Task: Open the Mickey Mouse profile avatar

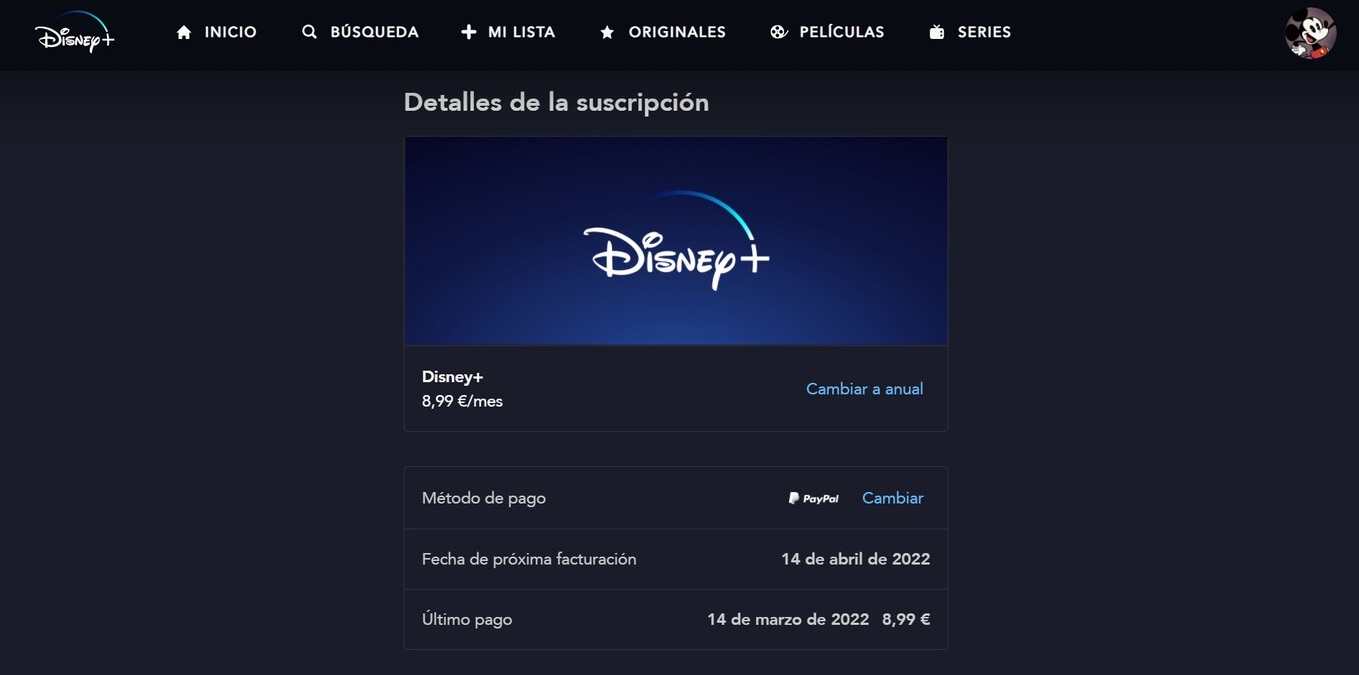Action: click(x=1310, y=33)
